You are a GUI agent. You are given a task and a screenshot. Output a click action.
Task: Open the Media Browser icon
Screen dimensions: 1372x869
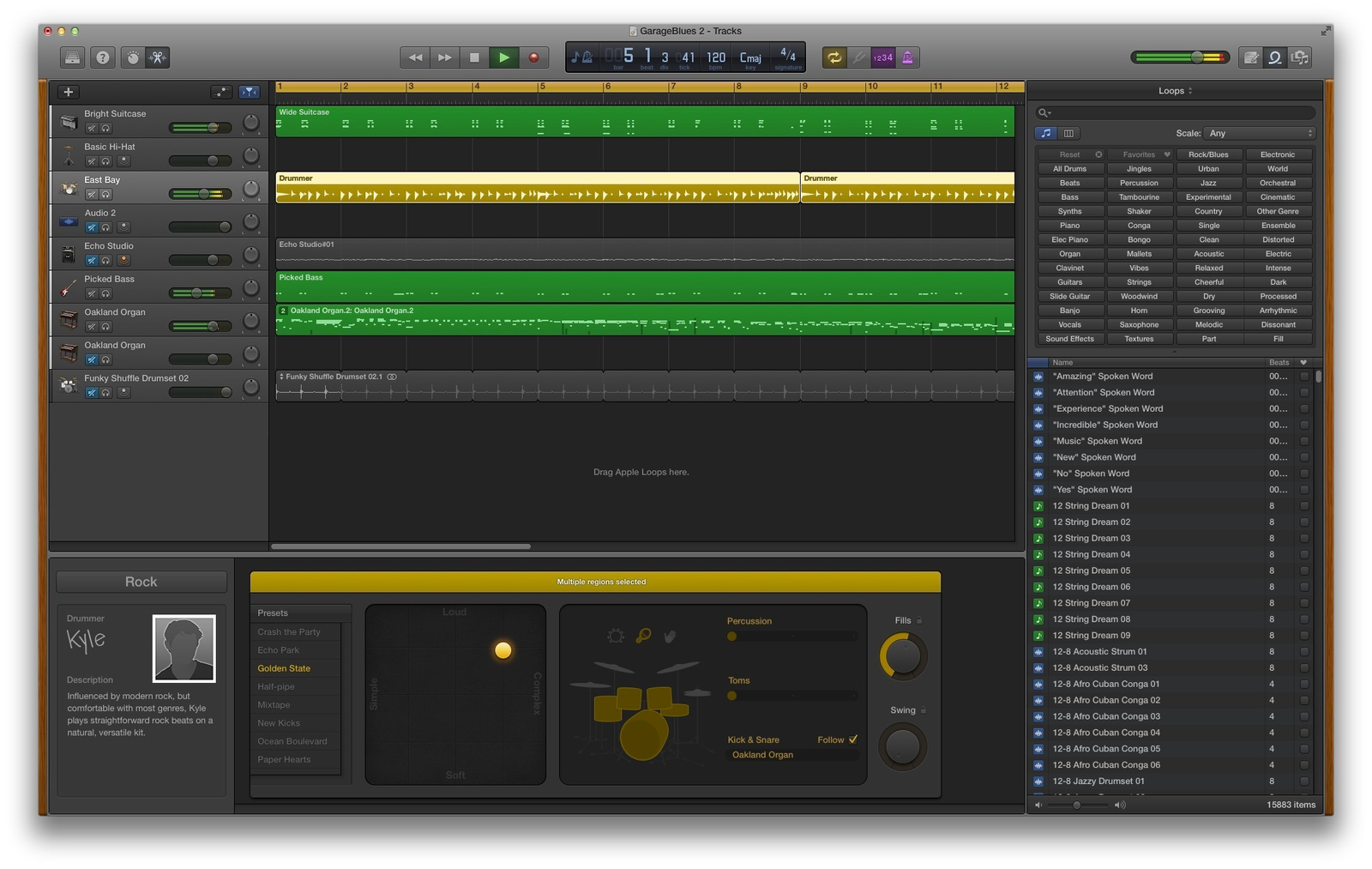point(1301,57)
